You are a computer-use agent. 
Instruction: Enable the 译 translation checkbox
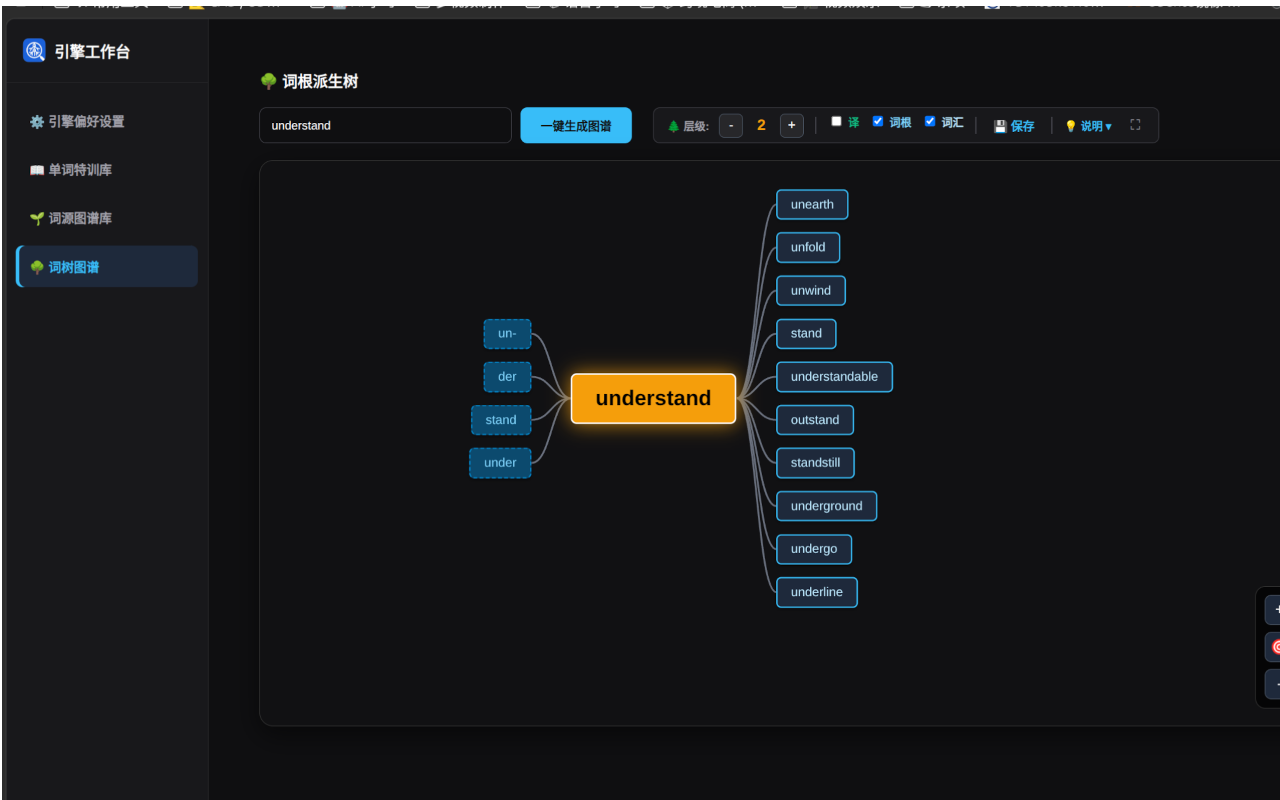[x=836, y=122]
